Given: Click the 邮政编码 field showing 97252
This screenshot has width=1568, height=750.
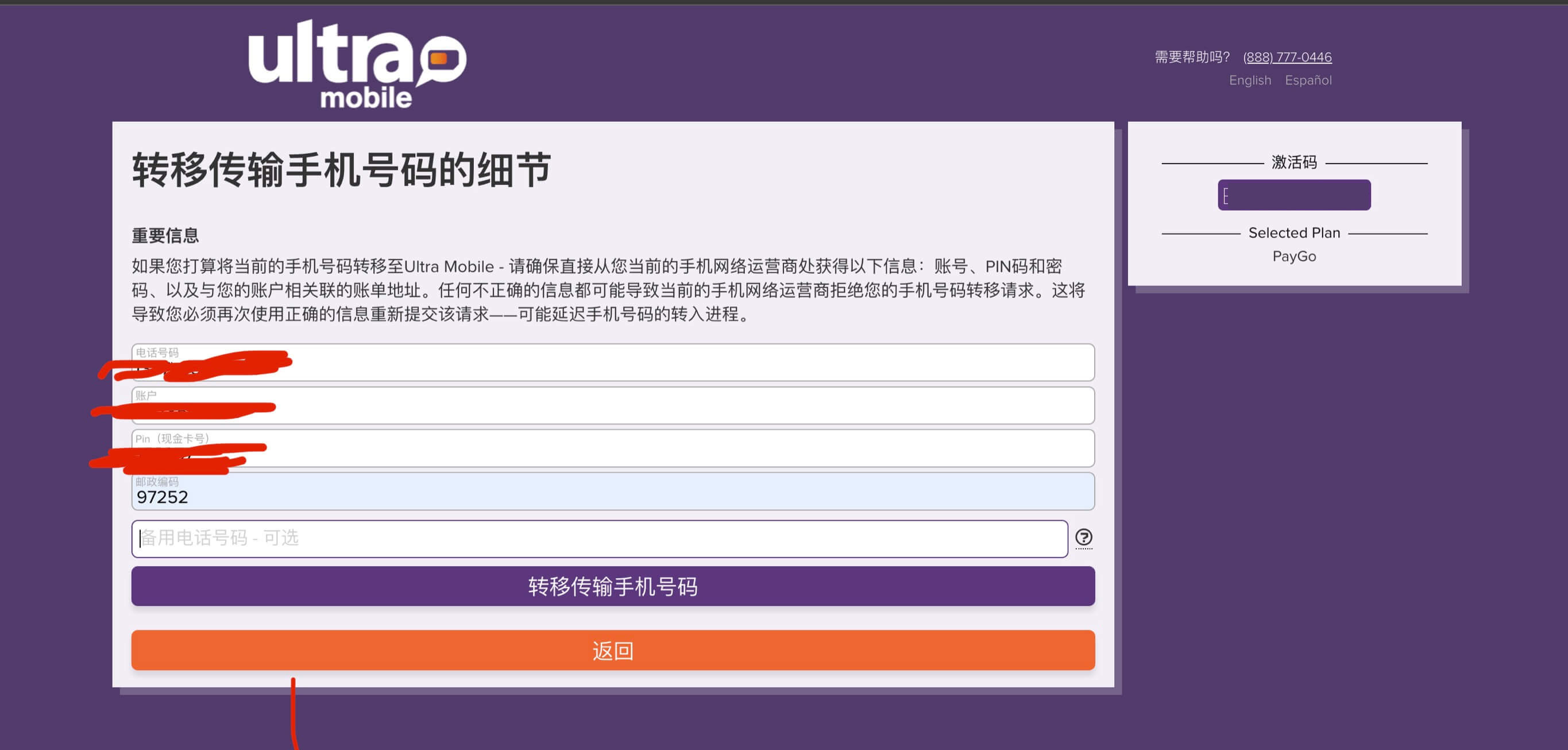Looking at the screenshot, I should (613, 491).
